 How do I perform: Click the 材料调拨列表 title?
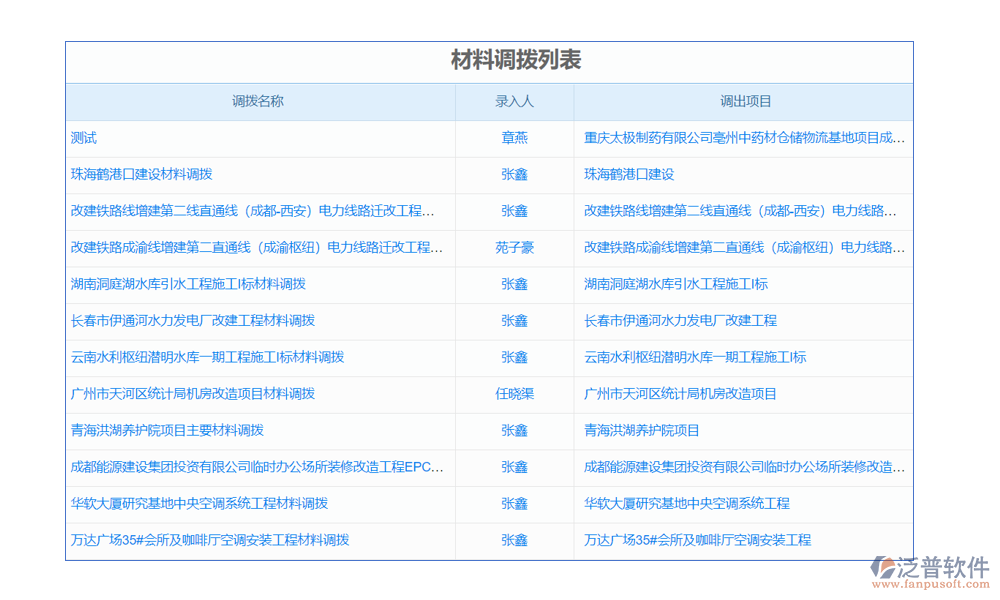(x=516, y=61)
